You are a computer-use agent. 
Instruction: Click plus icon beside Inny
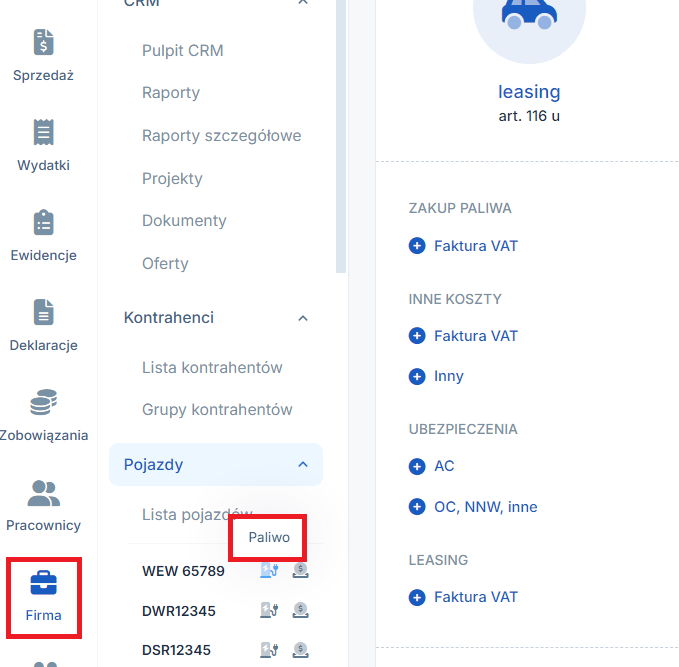pyautogui.click(x=417, y=376)
